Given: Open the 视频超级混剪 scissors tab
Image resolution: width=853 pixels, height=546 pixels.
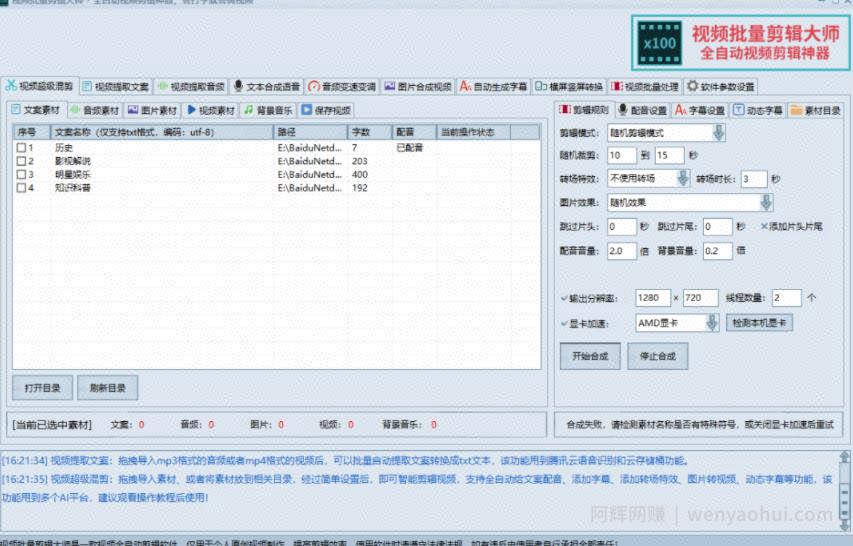Looking at the screenshot, I should coord(40,86).
